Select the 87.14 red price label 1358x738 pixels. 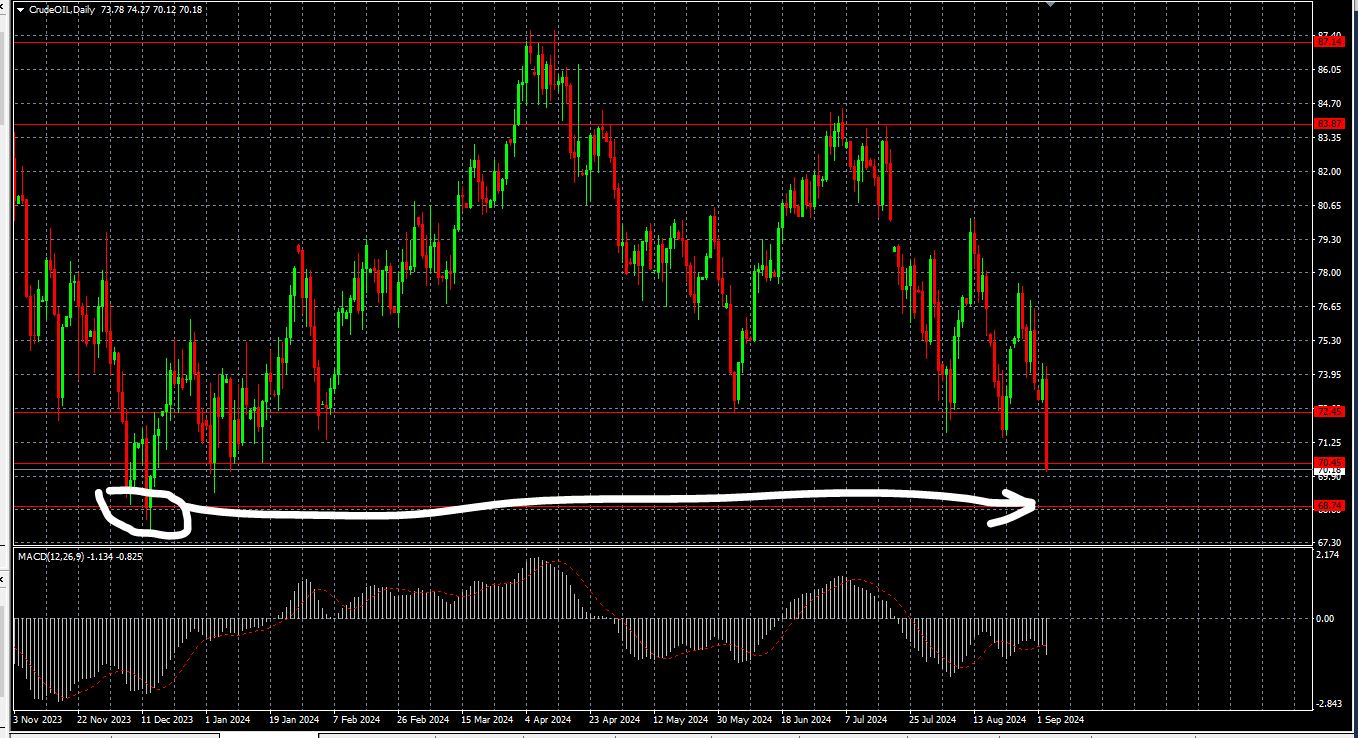point(1330,42)
